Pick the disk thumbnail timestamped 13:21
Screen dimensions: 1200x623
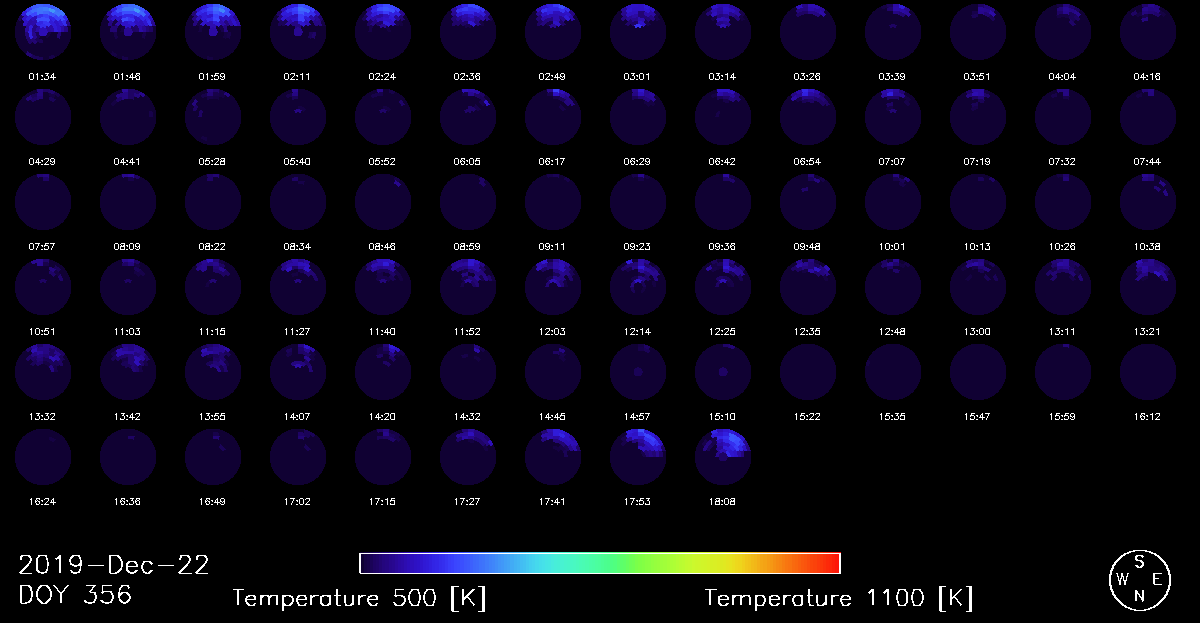tap(1148, 287)
